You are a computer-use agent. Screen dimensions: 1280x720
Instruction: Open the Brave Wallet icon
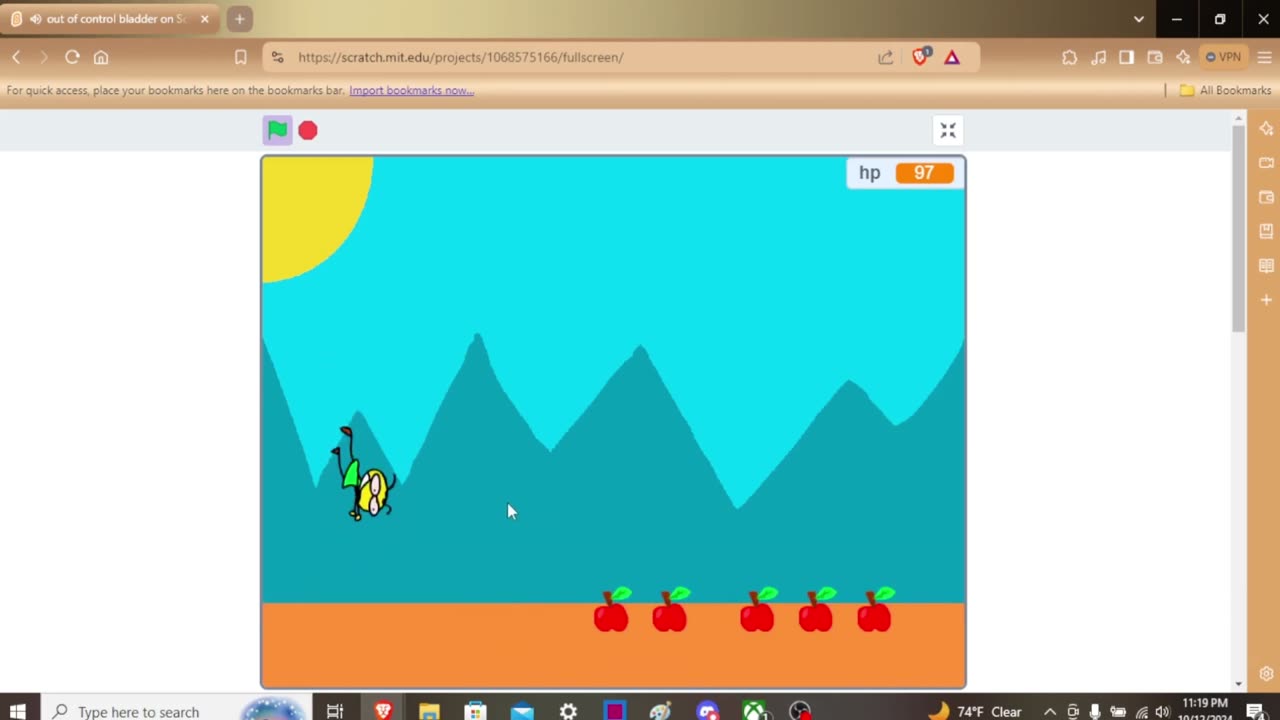(1155, 57)
